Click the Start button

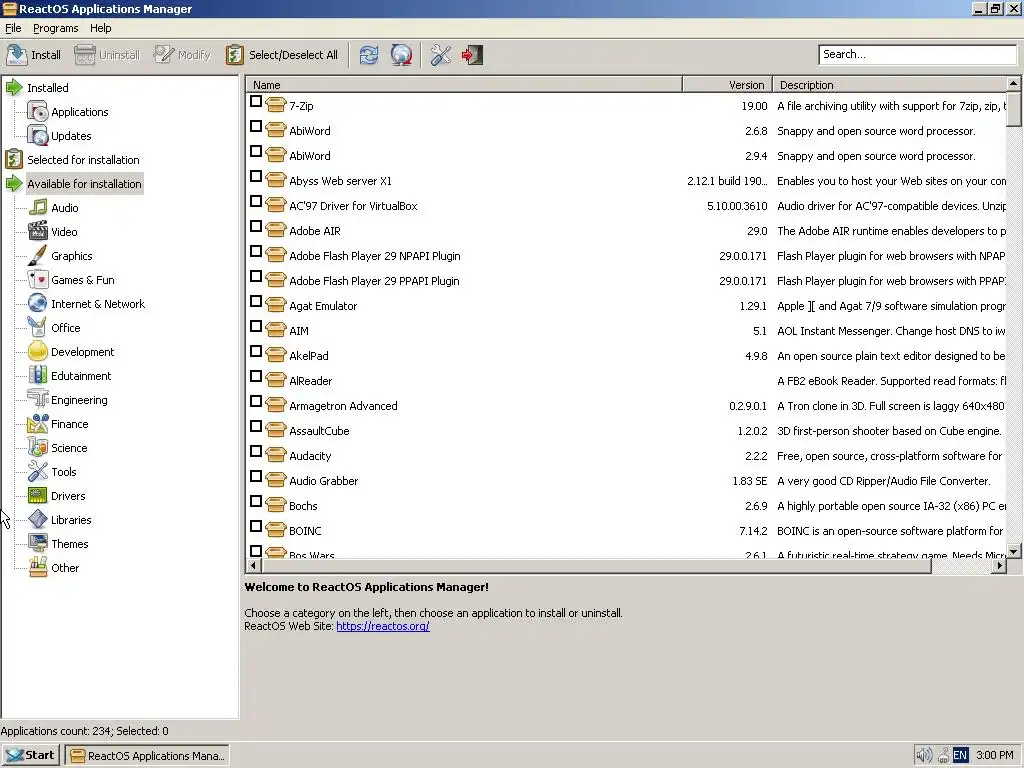click(x=31, y=756)
